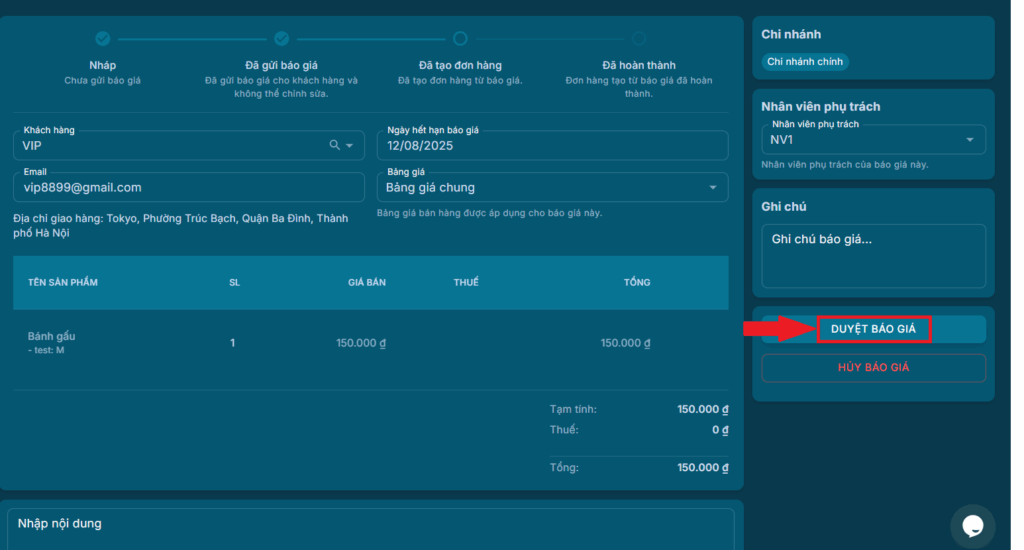This screenshot has height=550, width=1024.
Task: Click the TỔNG column header
Action: click(x=637, y=282)
